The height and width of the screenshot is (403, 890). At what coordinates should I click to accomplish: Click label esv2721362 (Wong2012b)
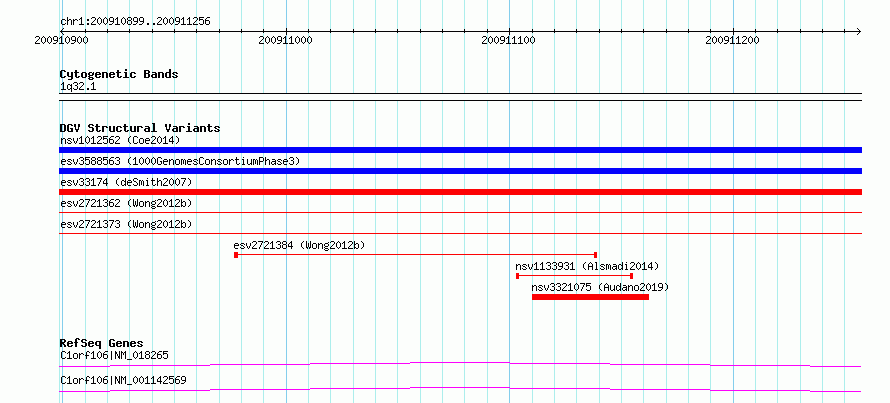coord(126,203)
